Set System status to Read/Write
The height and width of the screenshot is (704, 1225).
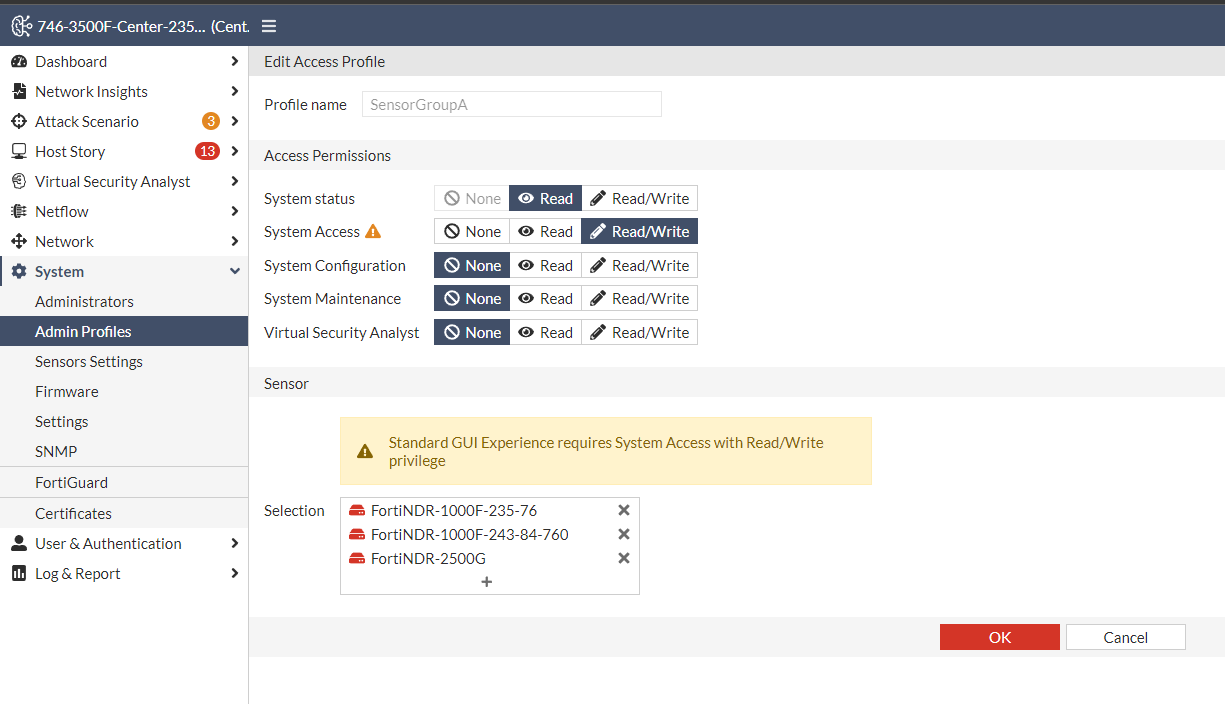(640, 198)
